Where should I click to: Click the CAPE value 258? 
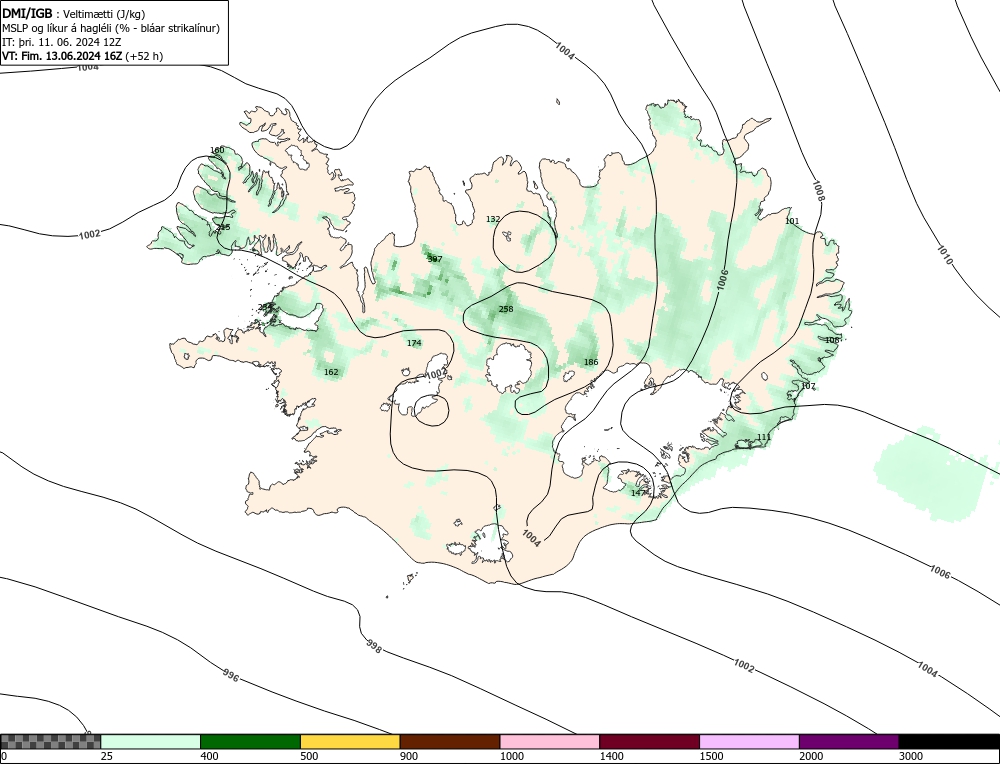506,309
